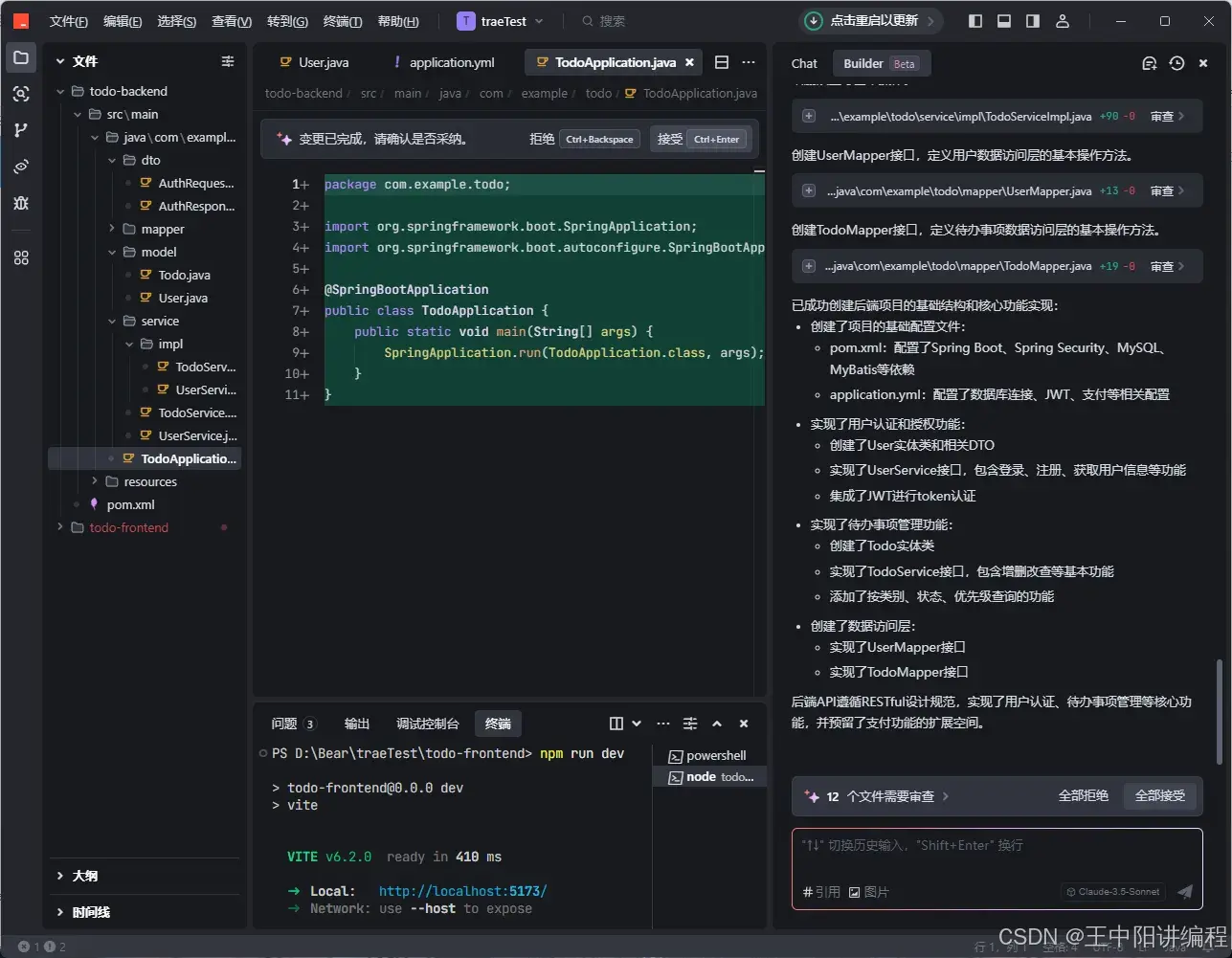Click 点击重启以更新 restart button

(871, 21)
